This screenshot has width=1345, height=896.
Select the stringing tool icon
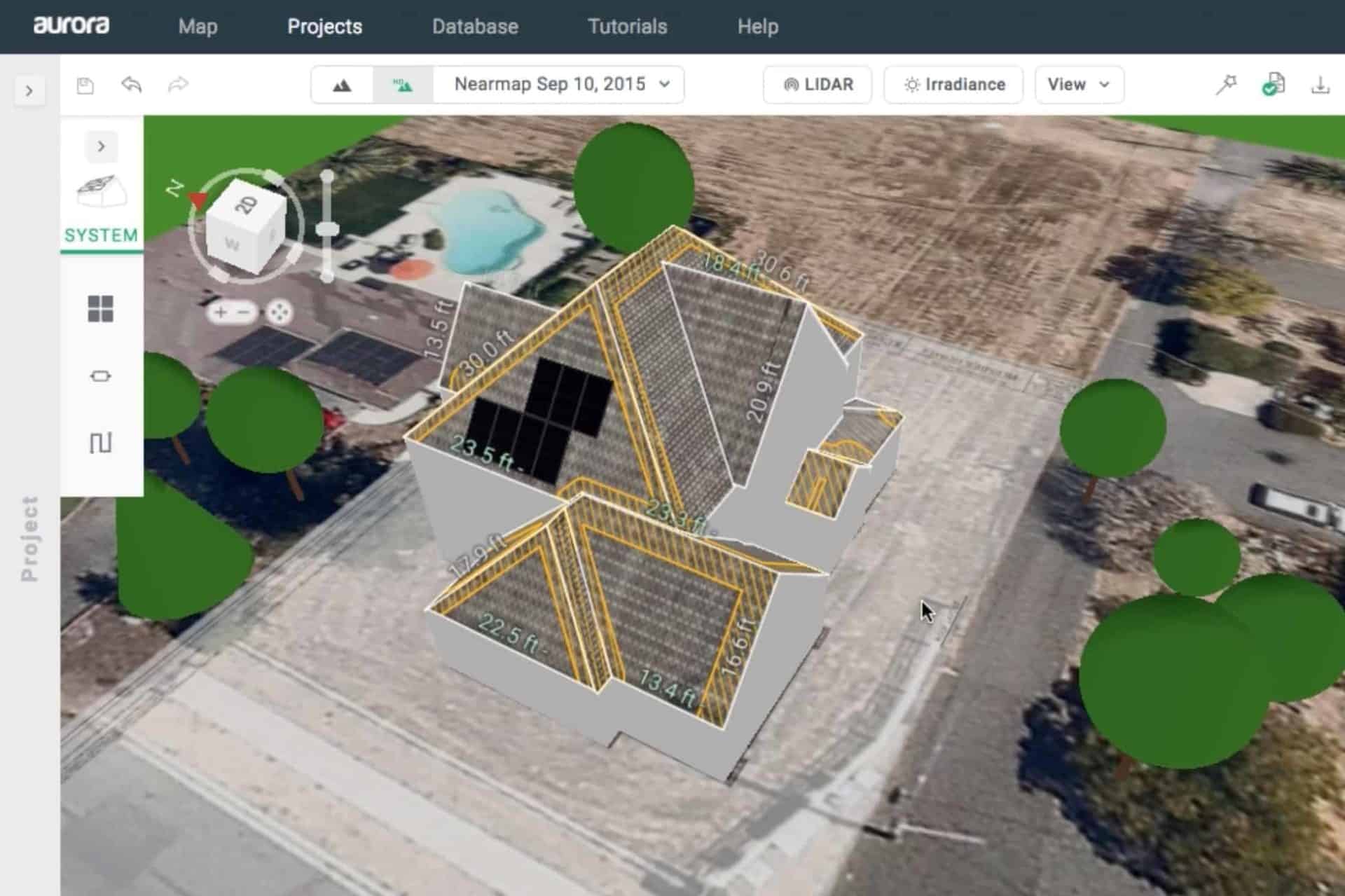click(x=101, y=443)
